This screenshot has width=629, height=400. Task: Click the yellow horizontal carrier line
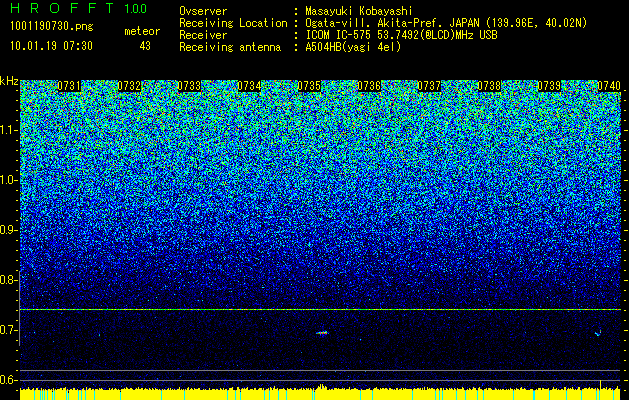coord(320,309)
